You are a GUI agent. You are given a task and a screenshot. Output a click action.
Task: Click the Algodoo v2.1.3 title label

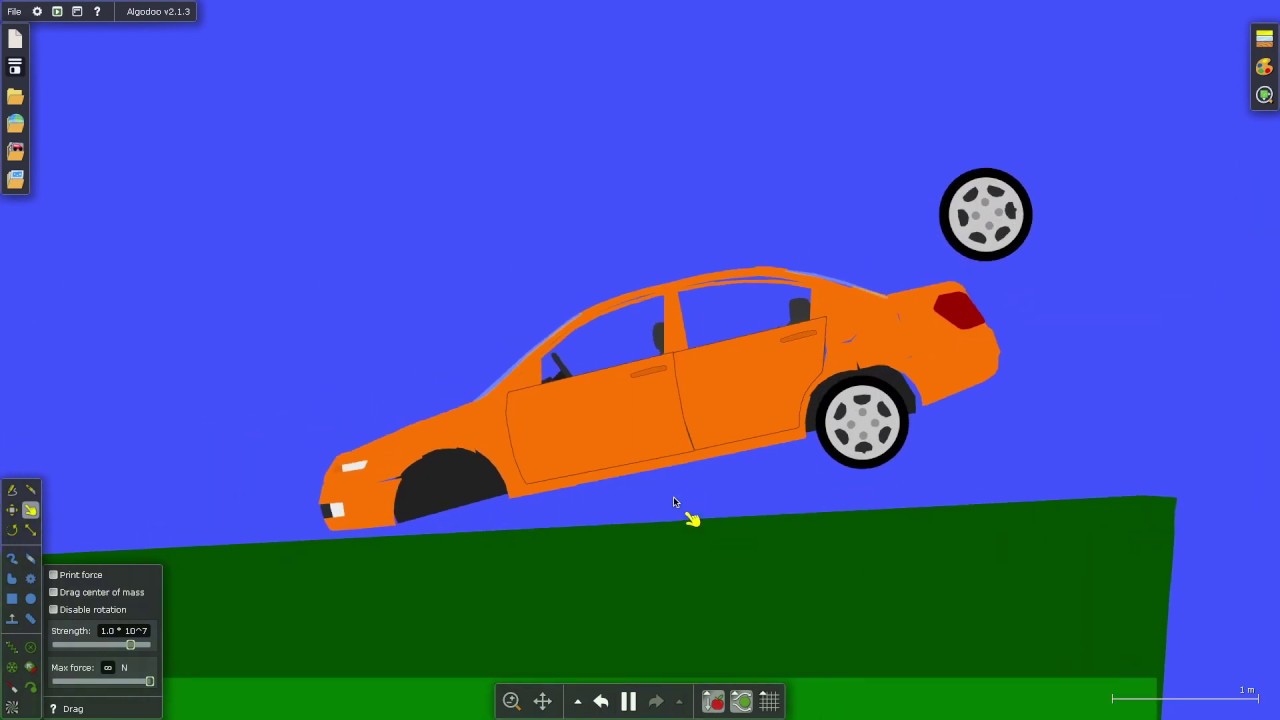[158, 11]
